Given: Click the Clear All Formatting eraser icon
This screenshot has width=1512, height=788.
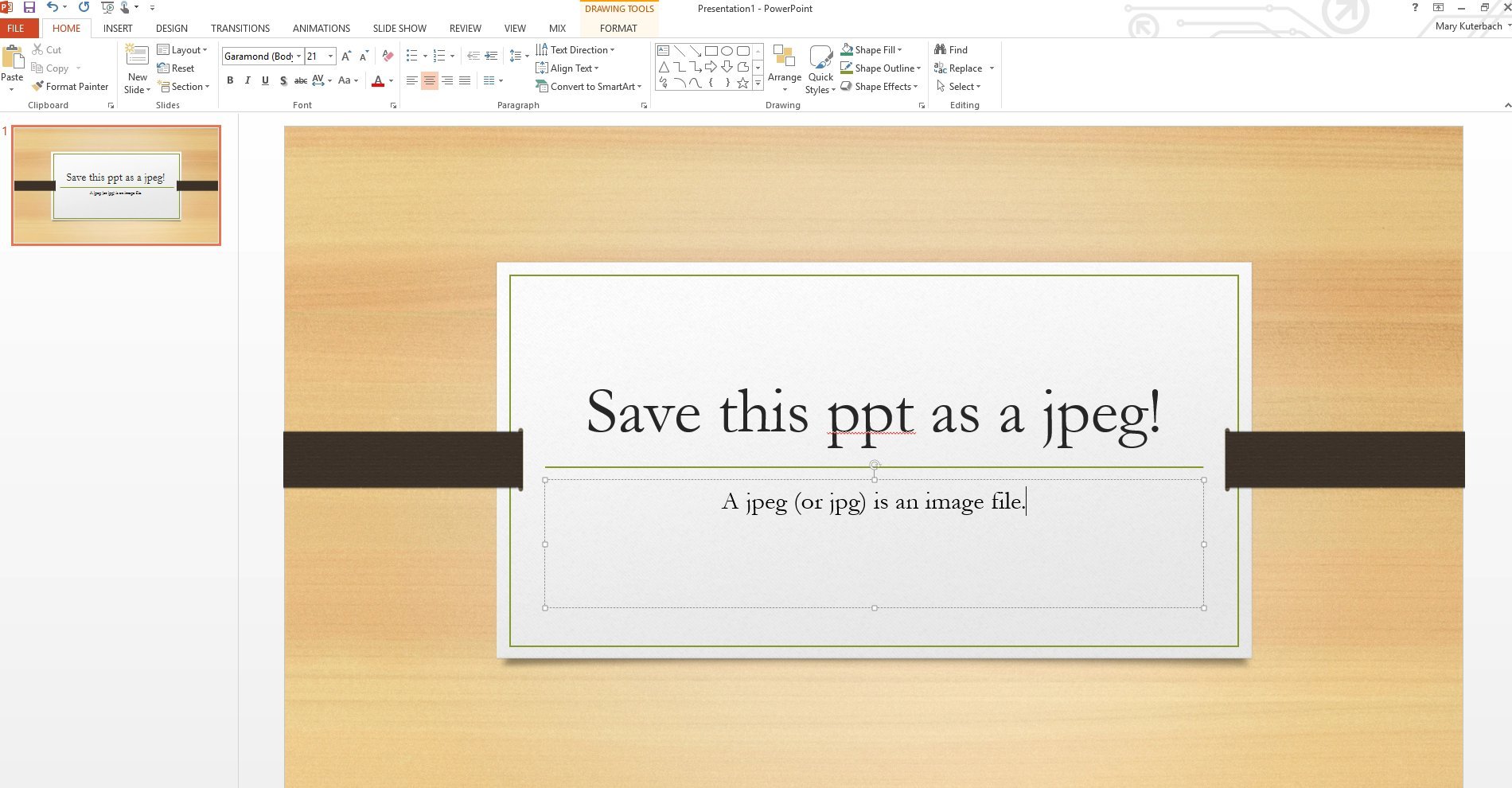Looking at the screenshot, I should (388, 56).
